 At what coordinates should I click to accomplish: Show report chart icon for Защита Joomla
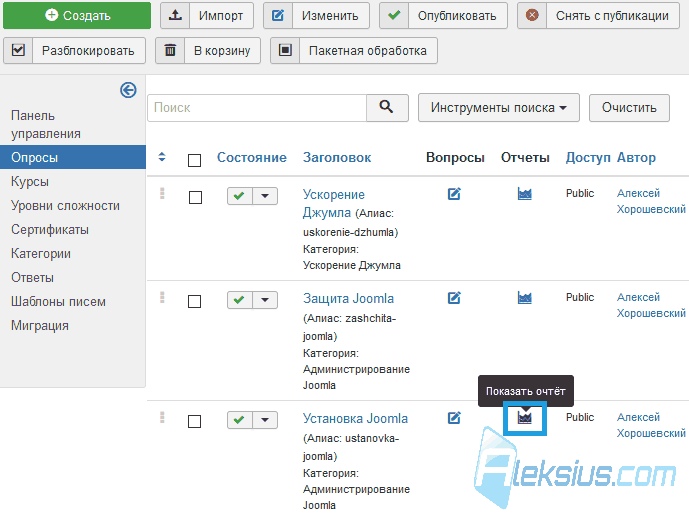[525, 298]
